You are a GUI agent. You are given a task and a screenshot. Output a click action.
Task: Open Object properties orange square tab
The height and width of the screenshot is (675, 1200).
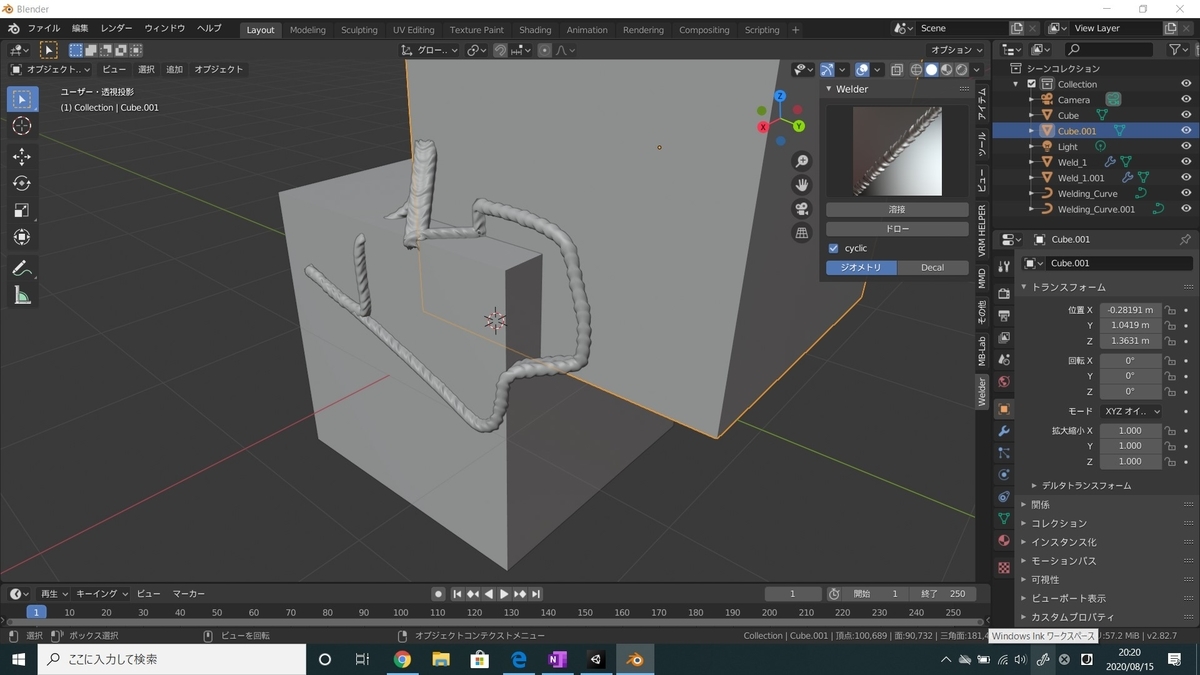point(1004,409)
